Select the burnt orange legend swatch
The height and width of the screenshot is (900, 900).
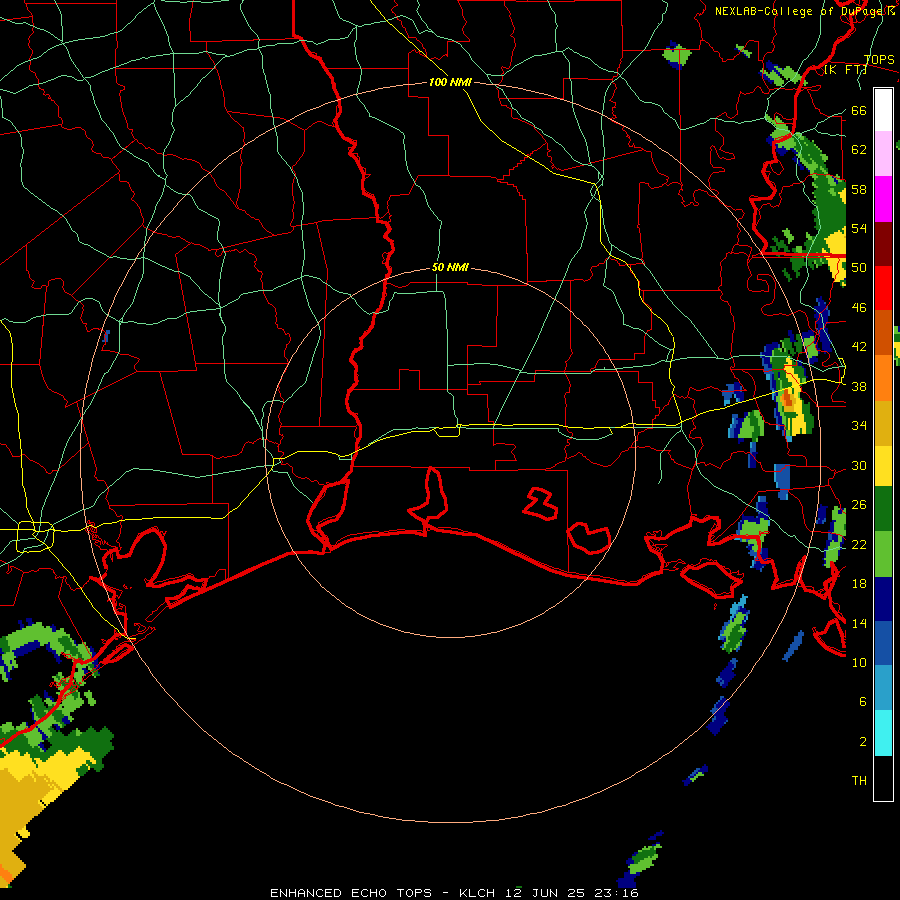click(883, 333)
